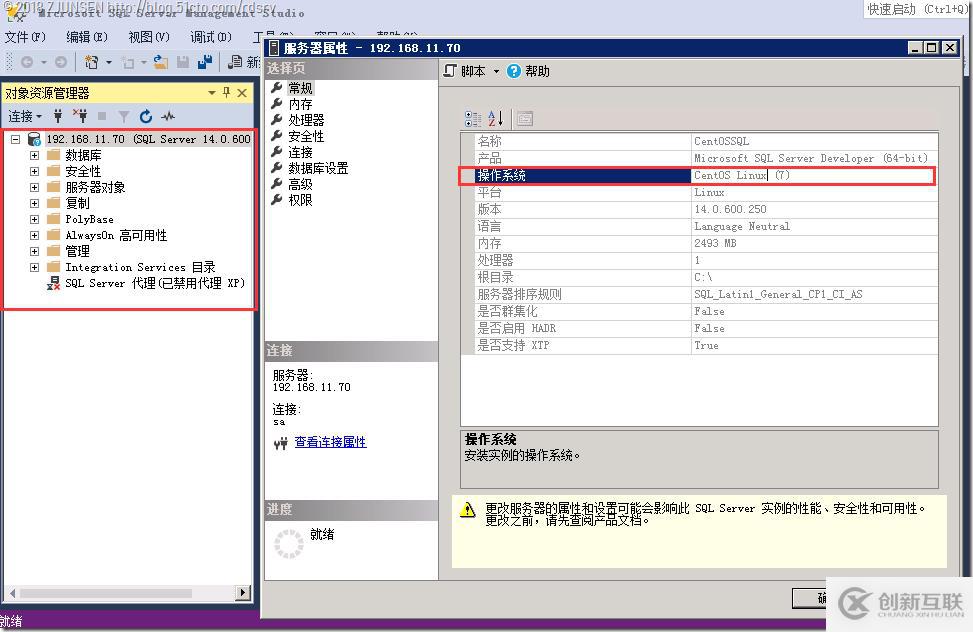Launch Activity Monitor from Object Explorer toolbar
The width and height of the screenshot is (973, 632).
point(167,116)
